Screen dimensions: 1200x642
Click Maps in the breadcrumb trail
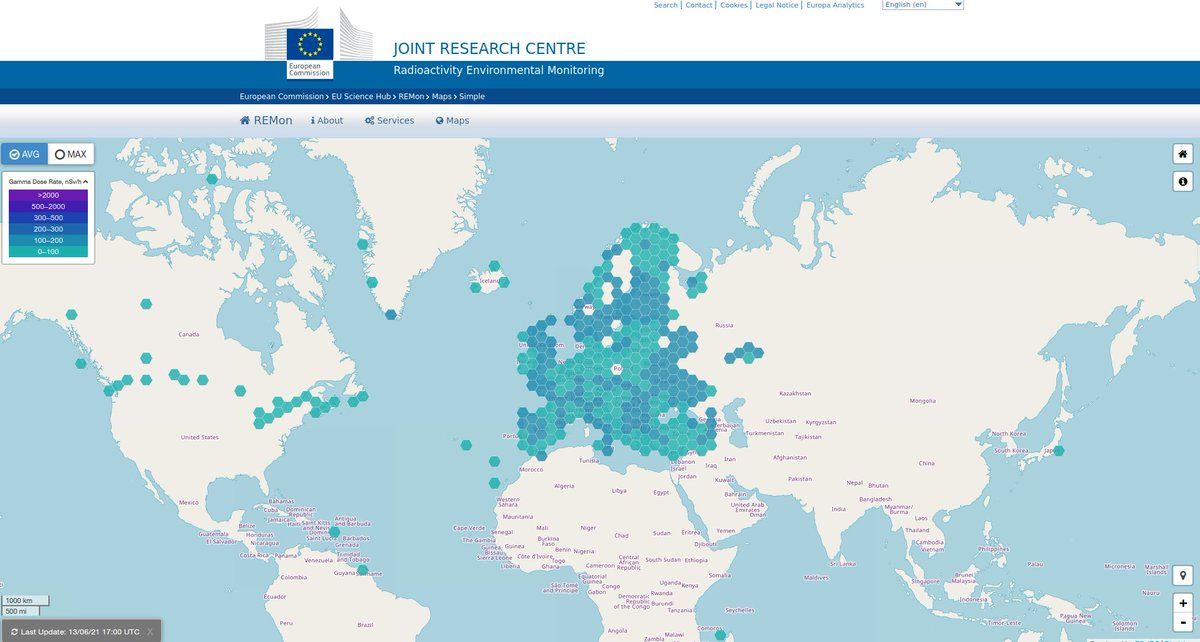[442, 96]
